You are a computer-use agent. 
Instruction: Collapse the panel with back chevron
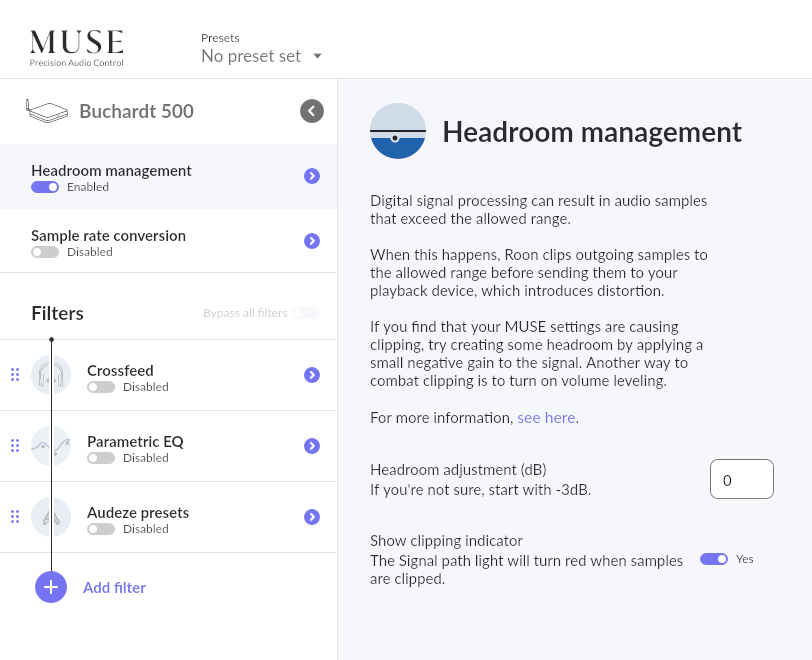(x=312, y=111)
